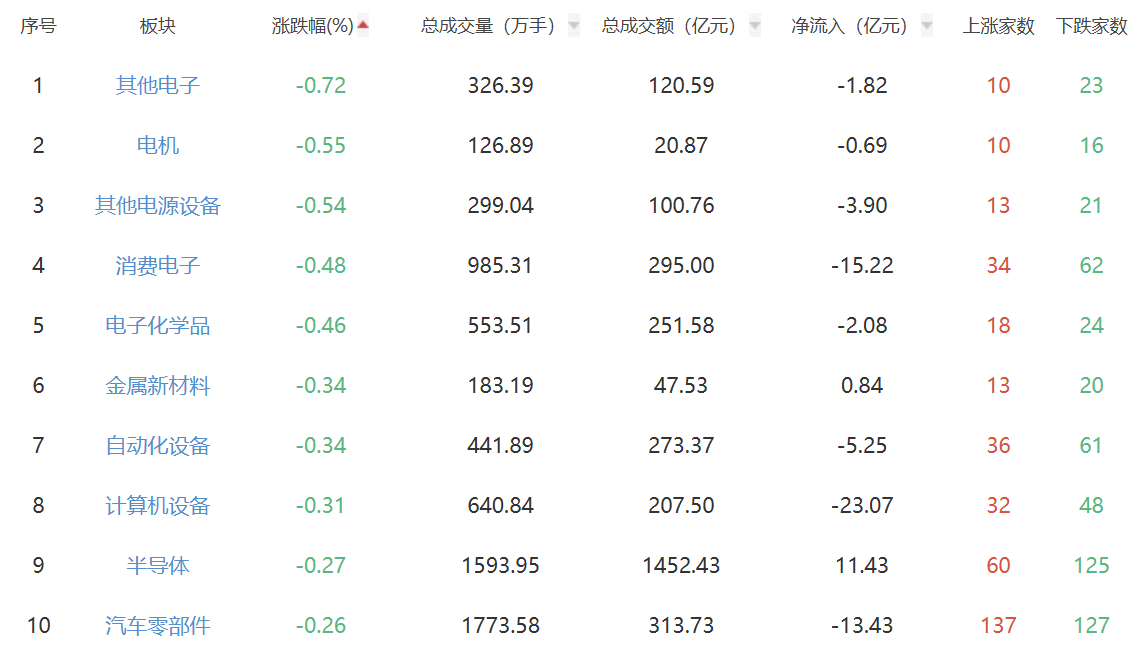
Task: Click falling count 125 for 半导体
Action: coord(1091,565)
